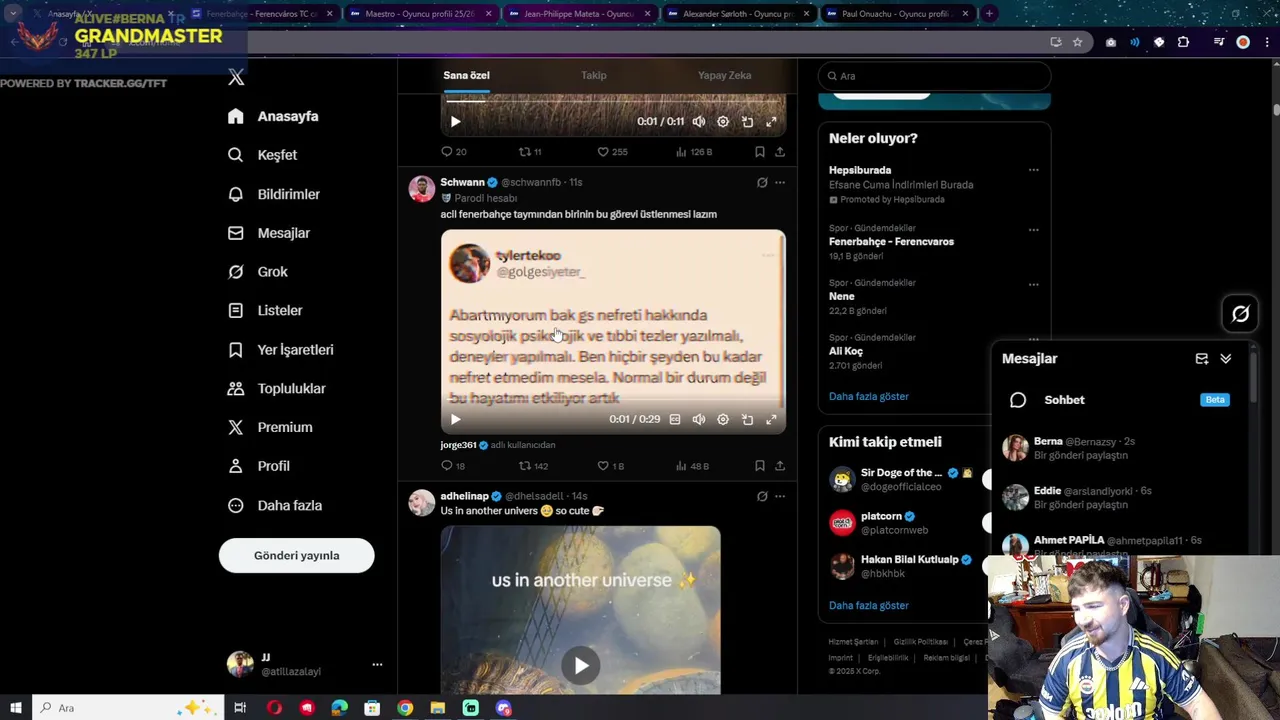This screenshot has height=720, width=1280.
Task: Open Sohbet beta chat
Action: click(x=1120, y=400)
